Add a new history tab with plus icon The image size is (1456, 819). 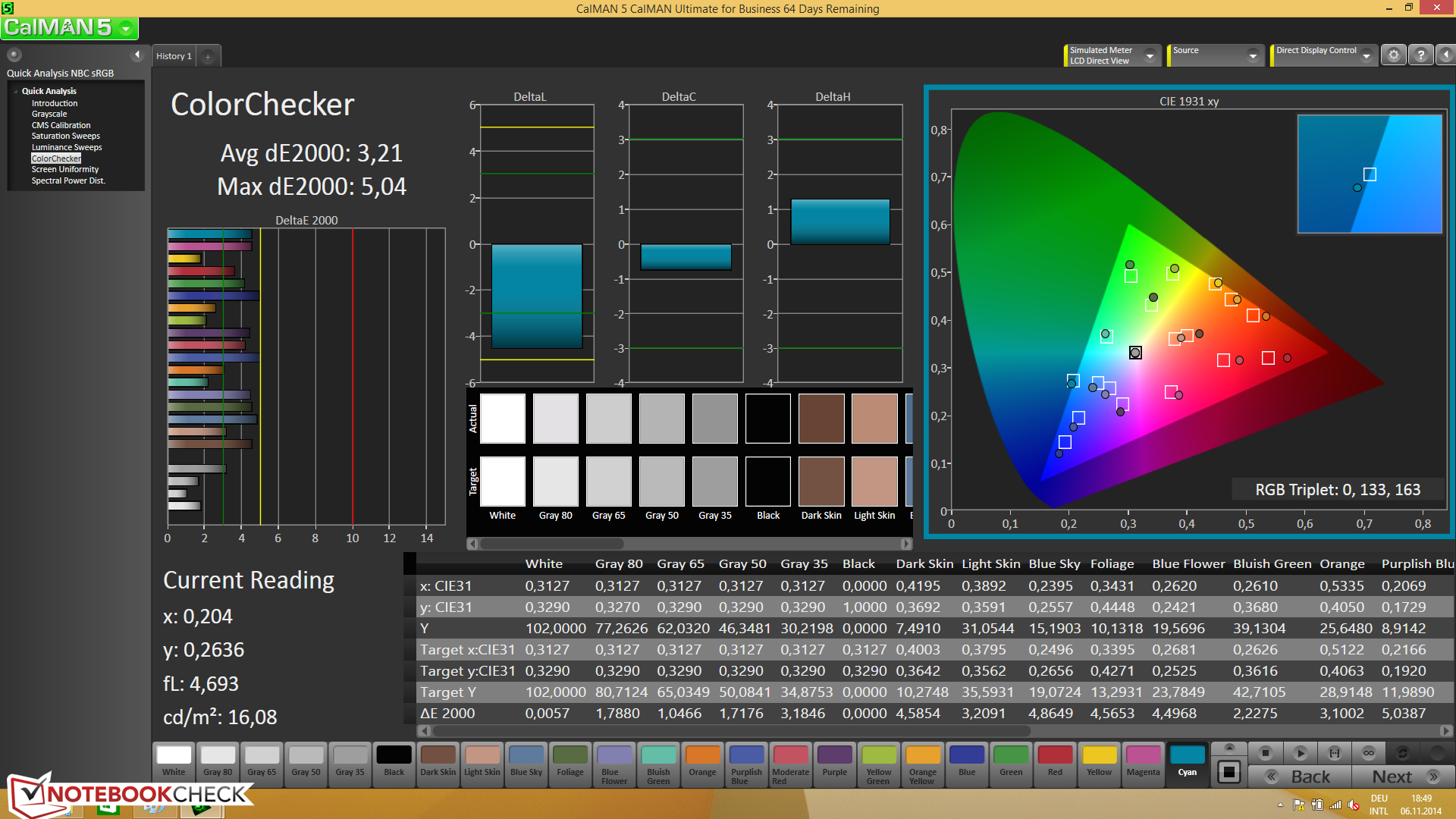(x=208, y=56)
